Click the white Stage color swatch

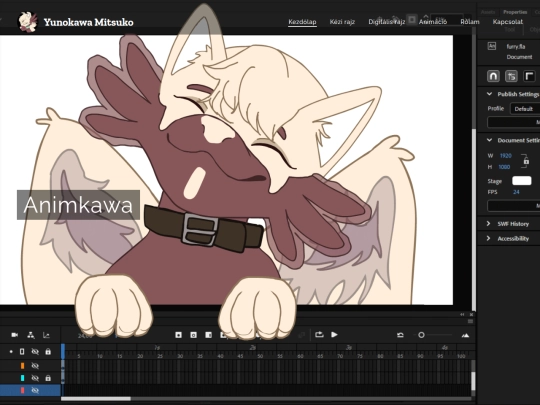point(522,181)
